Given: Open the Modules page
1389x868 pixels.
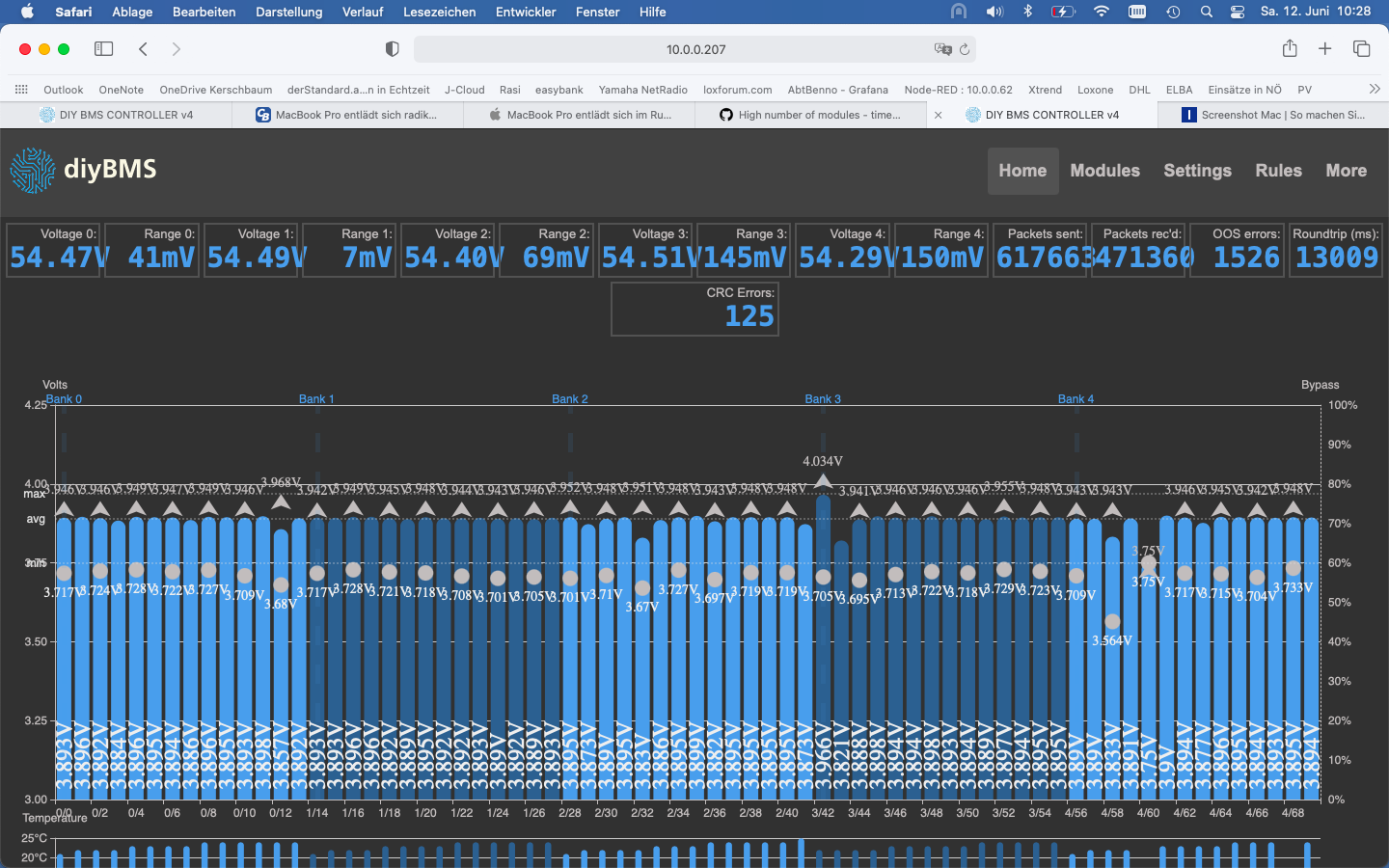Looking at the screenshot, I should pyautogui.click(x=1104, y=171).
